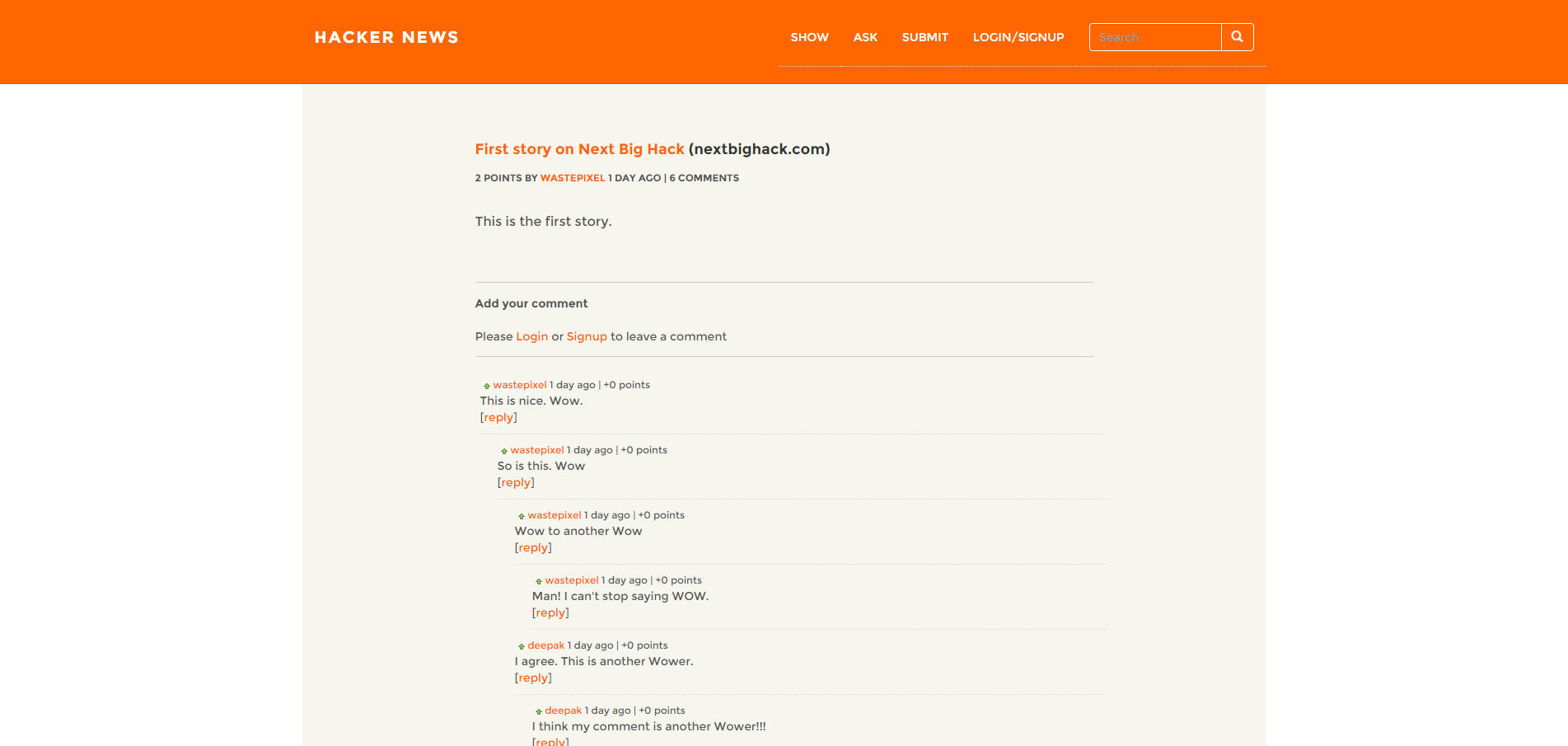Click the 'This is the first story.' text
The height and width of the screenshot is (746, 1568).
pos(543,221)
